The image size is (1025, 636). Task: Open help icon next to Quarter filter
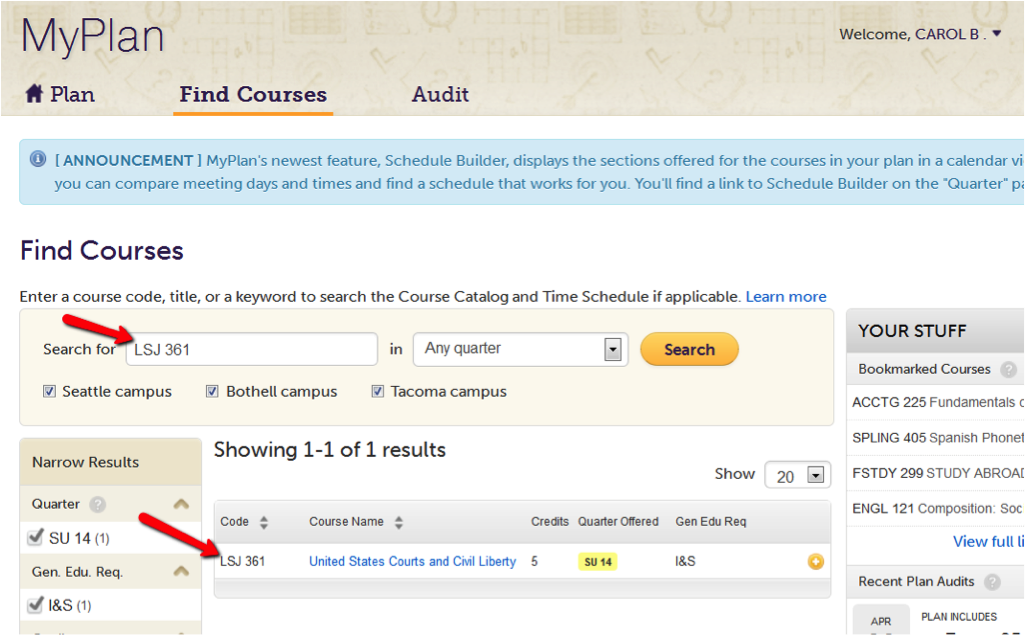97,504
